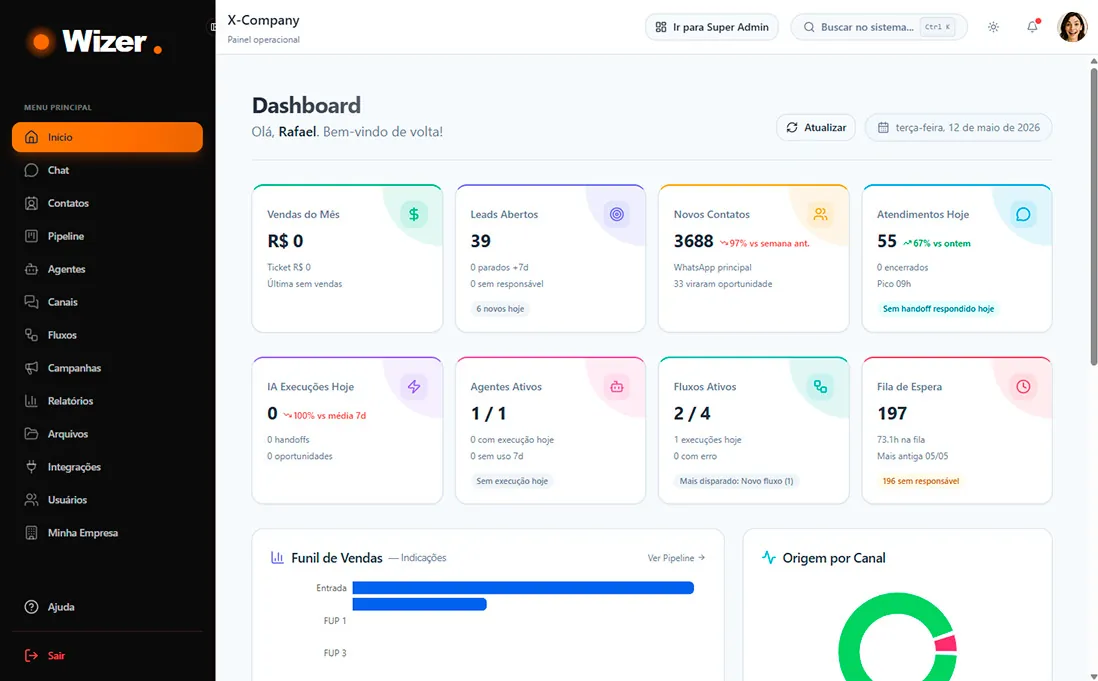This screenshot has height=681, width=1098.
Task: Click the Mais antiga 05/05 text
Action: click(x=912, y=456)
